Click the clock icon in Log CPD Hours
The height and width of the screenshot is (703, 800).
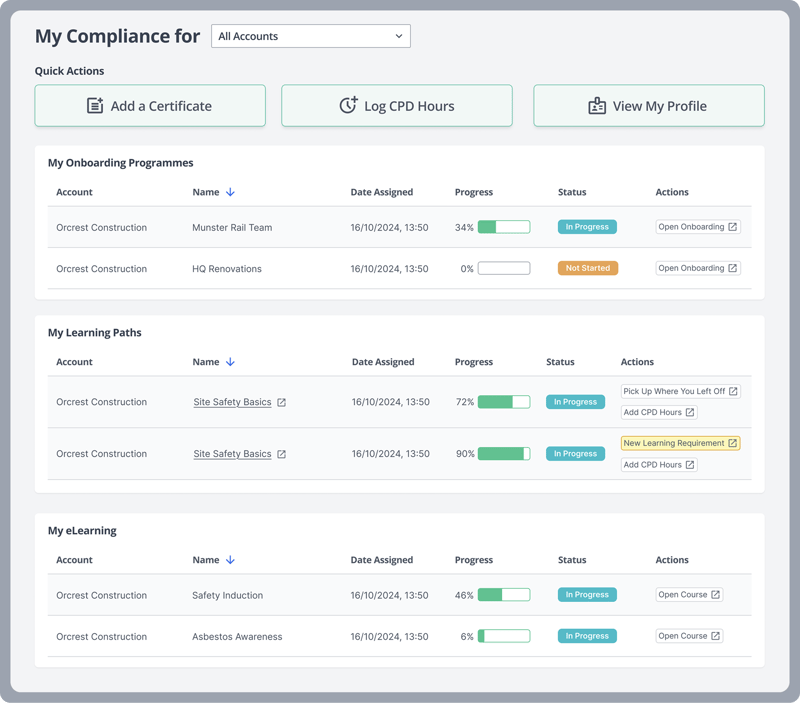pyautogui.click(x=348, y=106)
